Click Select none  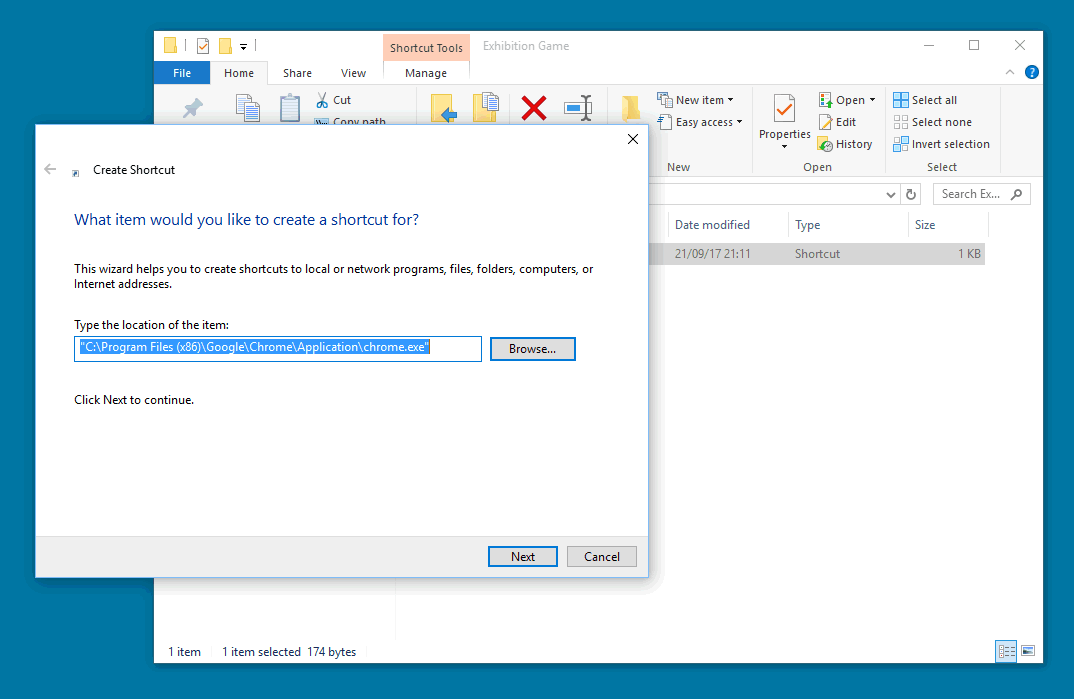tap(933, 122)
